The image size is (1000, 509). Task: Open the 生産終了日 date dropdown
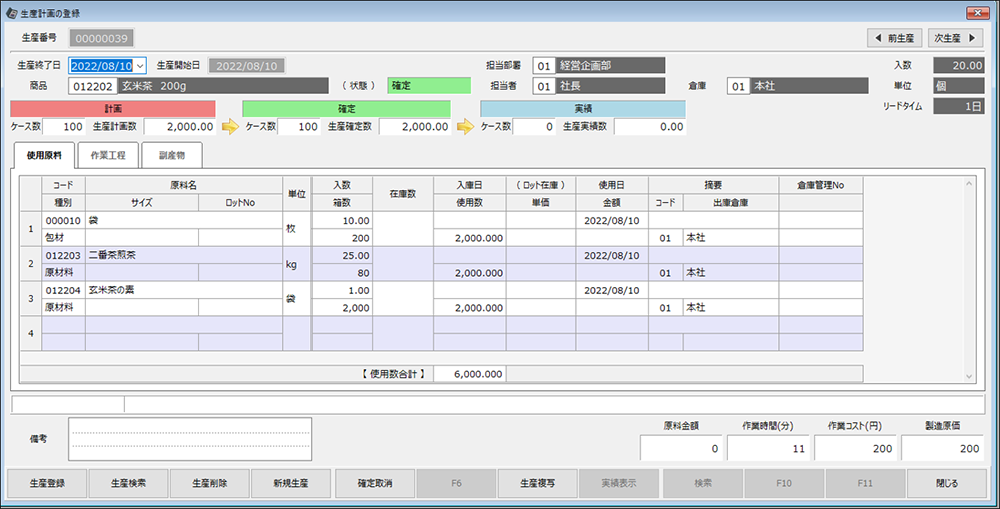[140, 66]
